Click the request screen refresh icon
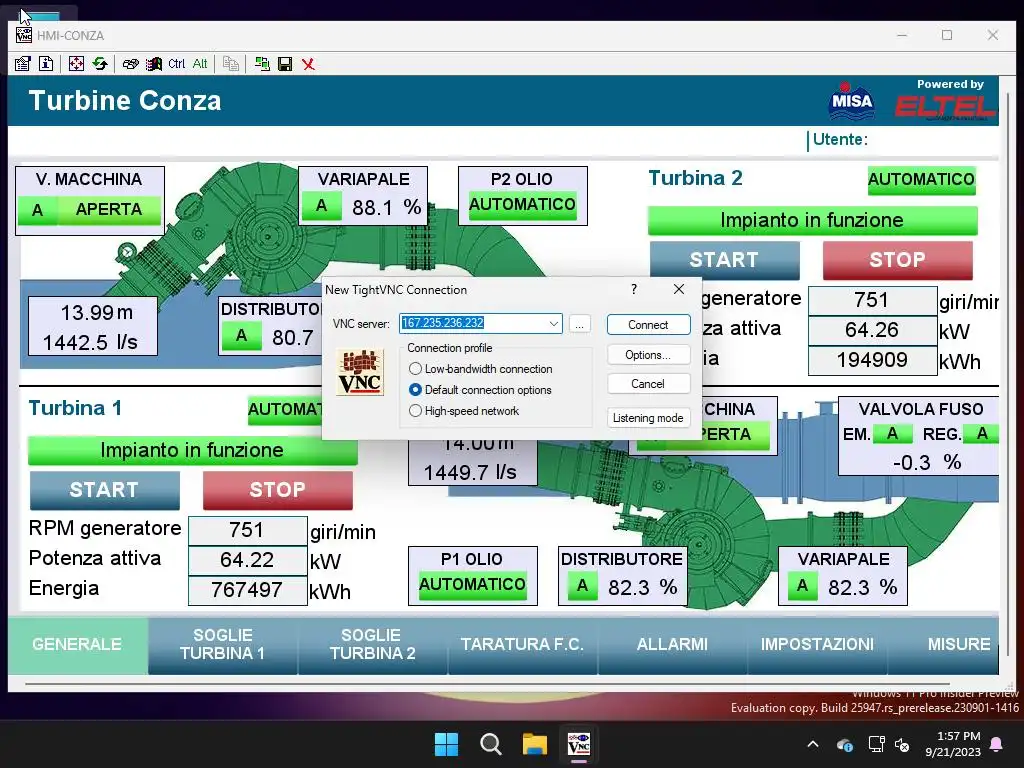 (x=100, y=64)
